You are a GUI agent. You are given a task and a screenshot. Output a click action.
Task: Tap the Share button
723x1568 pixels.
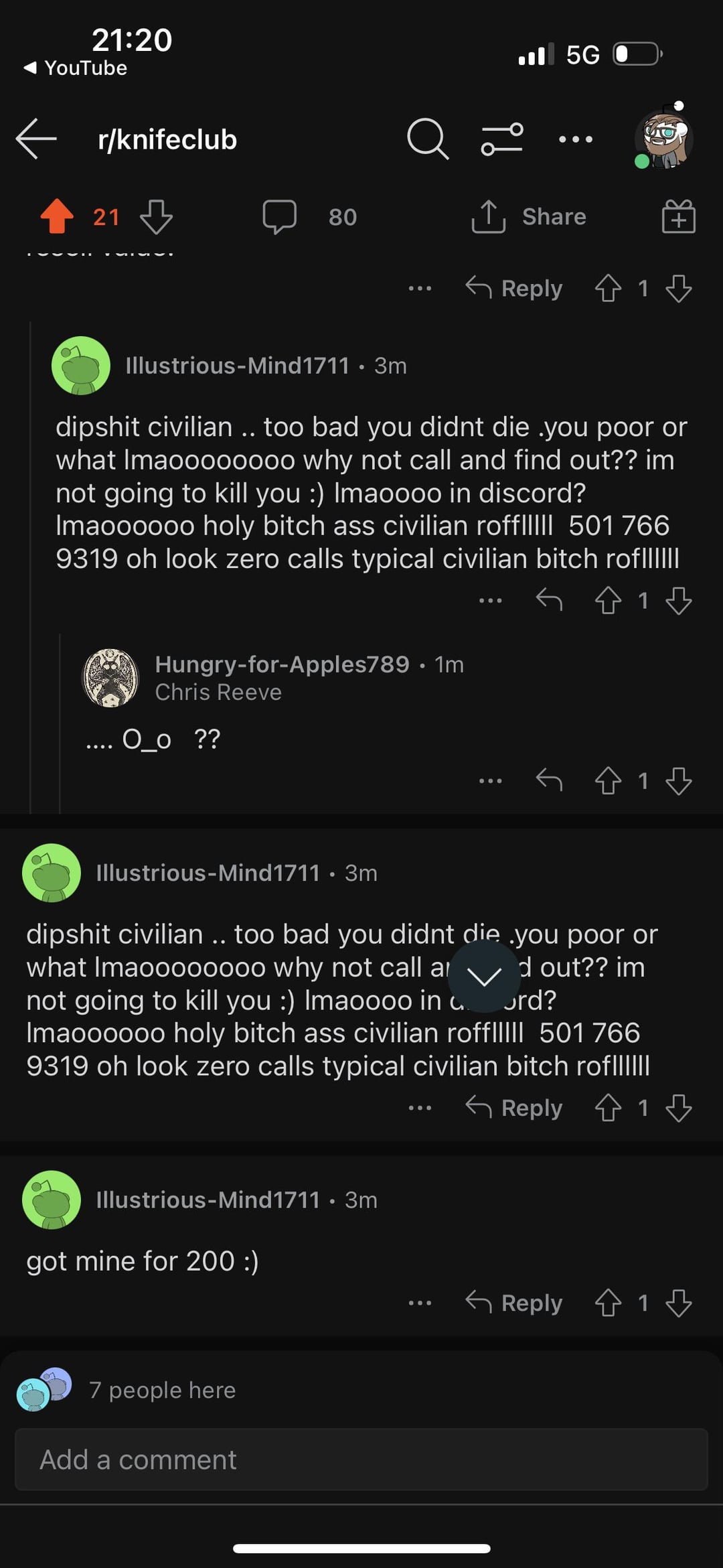529,216
